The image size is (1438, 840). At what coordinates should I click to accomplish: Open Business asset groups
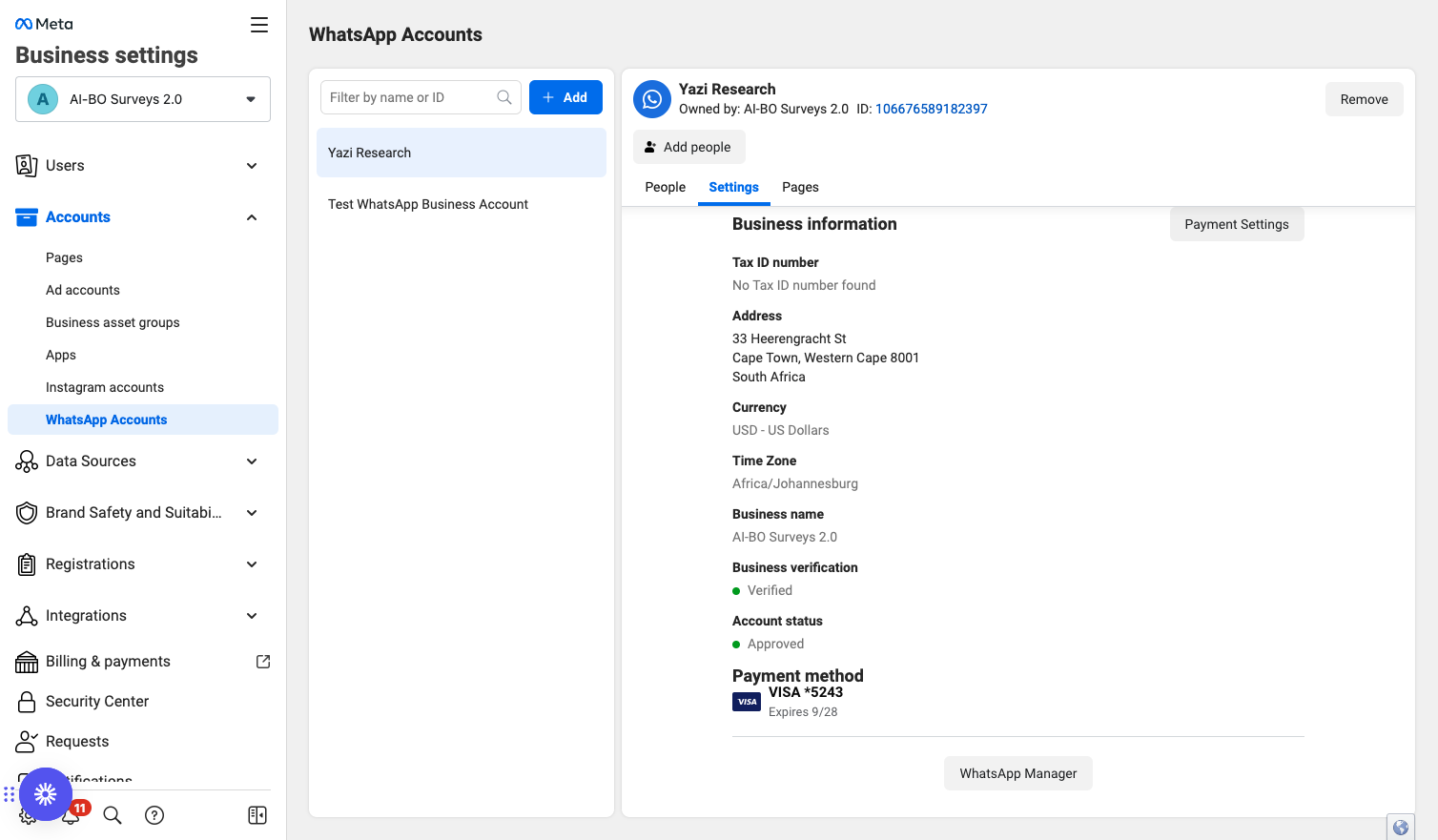tap(113, 322)
